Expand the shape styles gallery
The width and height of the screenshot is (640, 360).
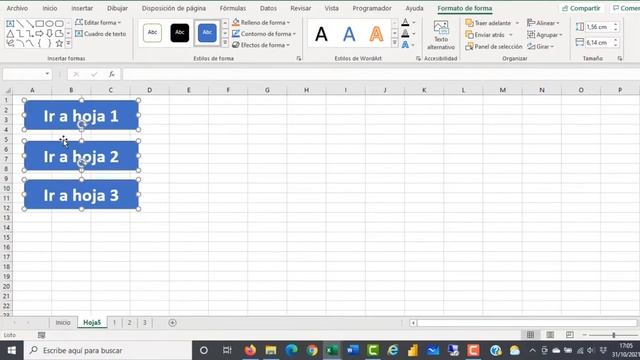(x=225, y=42)
